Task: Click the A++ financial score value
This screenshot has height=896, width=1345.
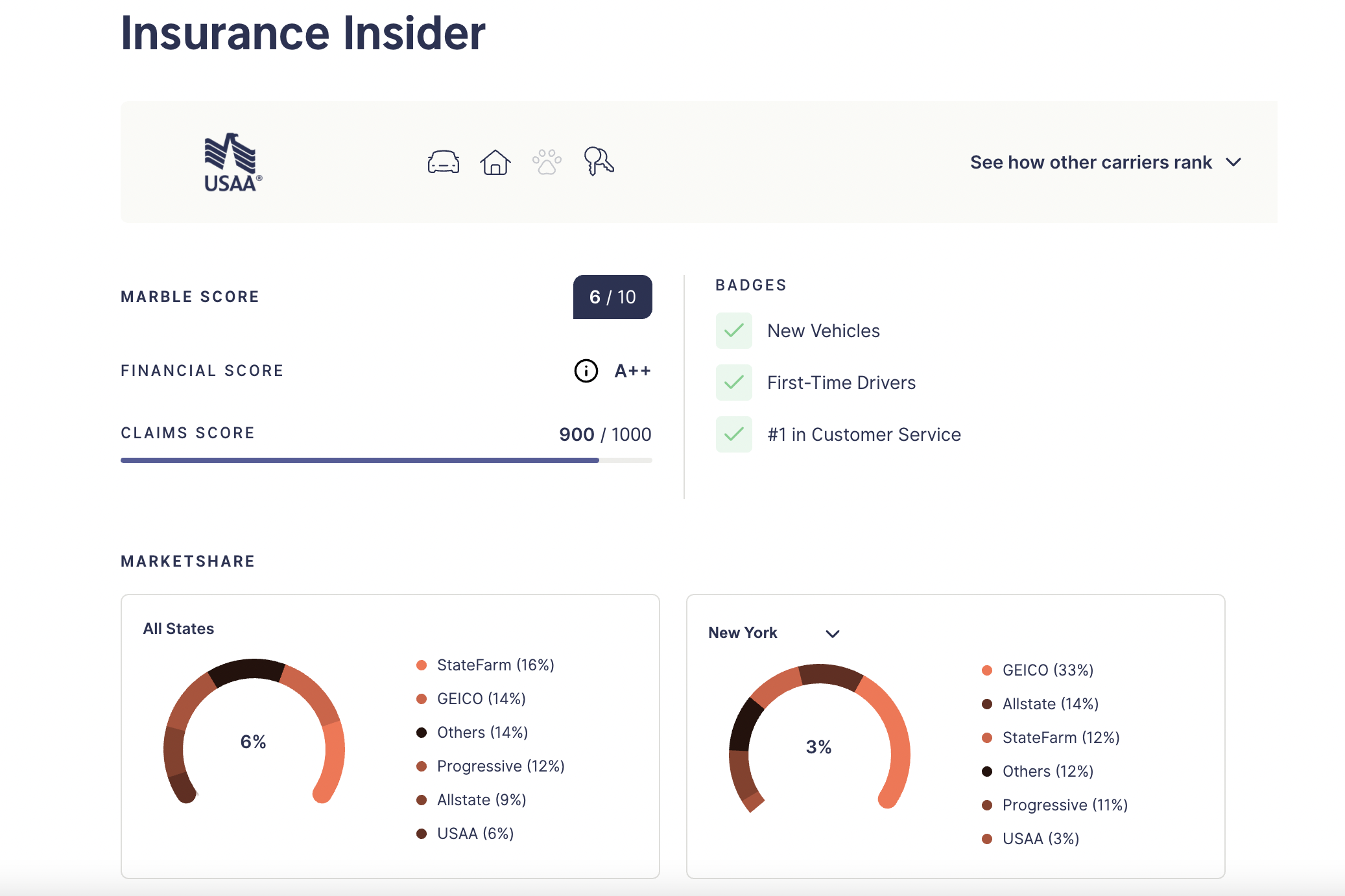Action: coord(633,371)
